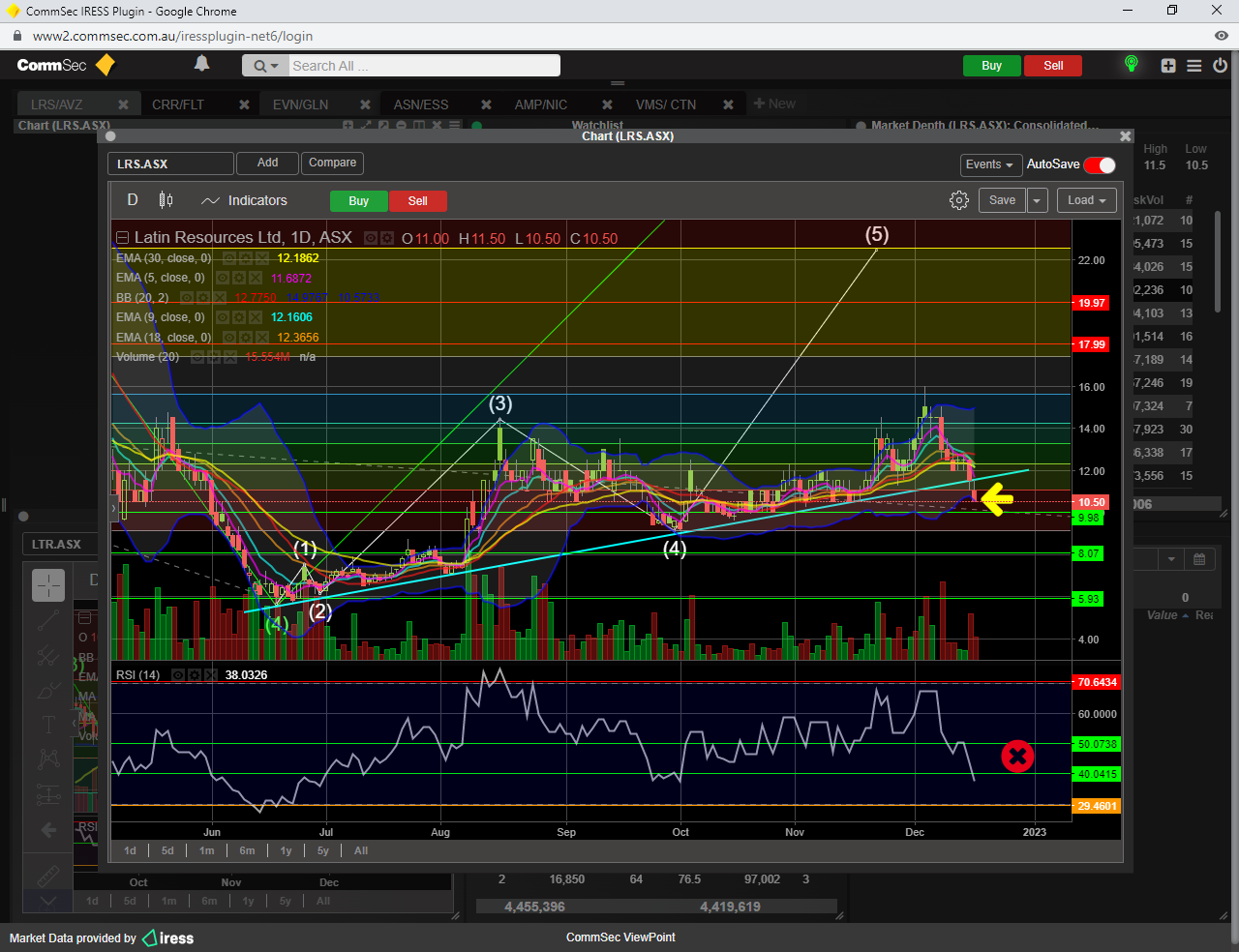The image size is (1239, 952).
Task: Click the power logout icon
Action: pyautogui.click(x=1220, y=66)
